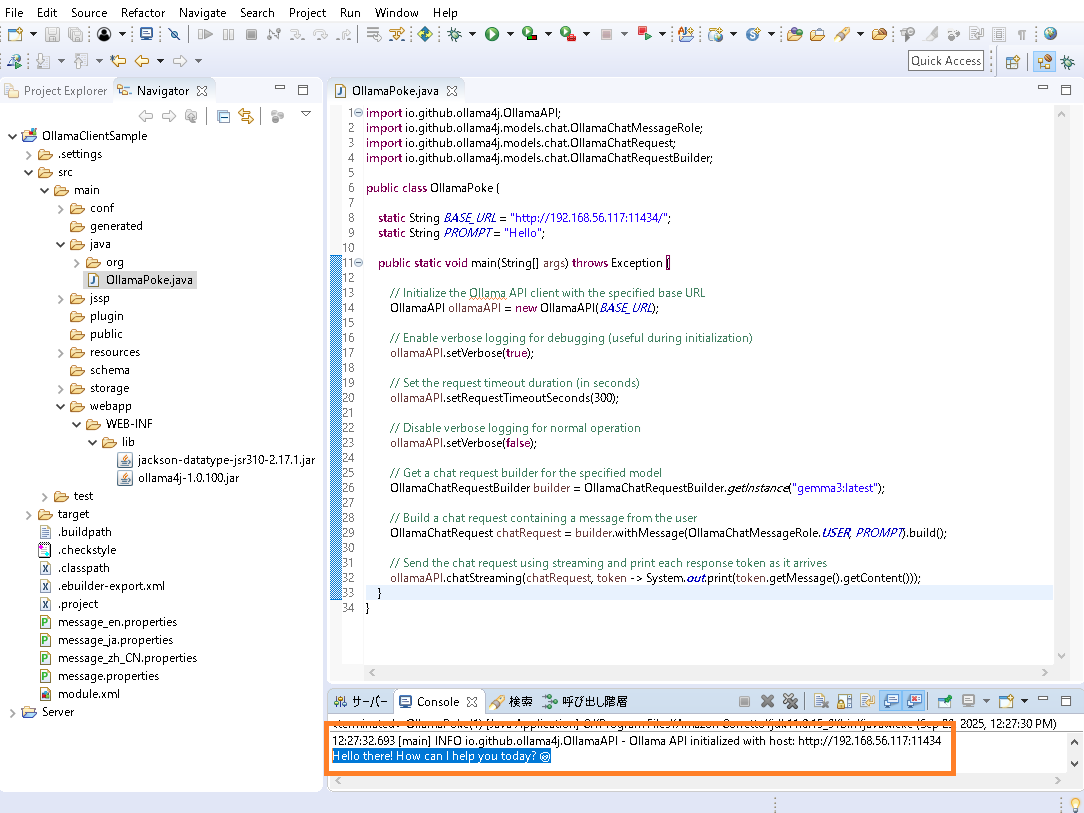Click the Clear Console icon
The width and height of the screenshot is (1084, 813).
820,702
